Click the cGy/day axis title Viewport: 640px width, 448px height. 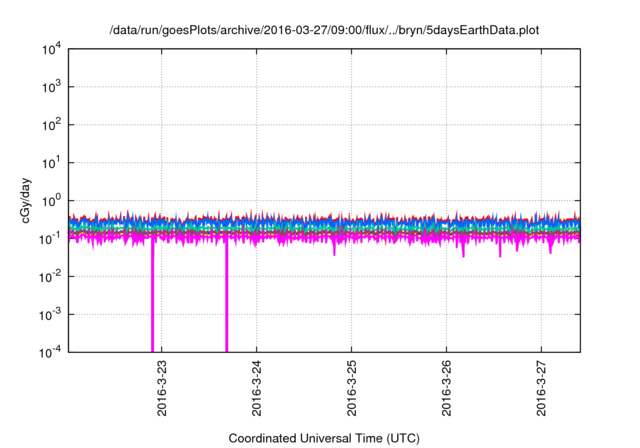coord(25,200)
